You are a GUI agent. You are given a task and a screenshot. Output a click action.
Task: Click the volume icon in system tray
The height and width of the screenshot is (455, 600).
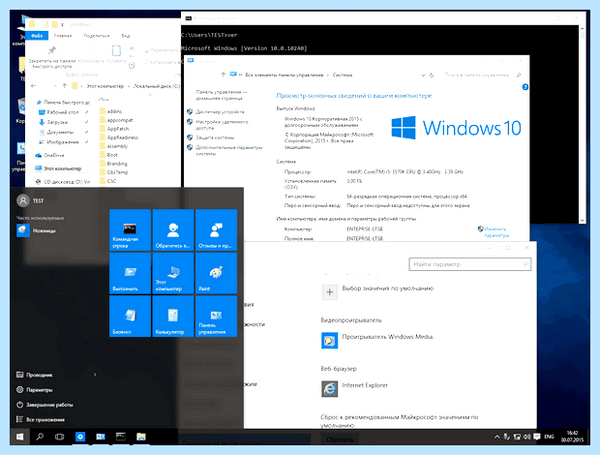point(527,437)
